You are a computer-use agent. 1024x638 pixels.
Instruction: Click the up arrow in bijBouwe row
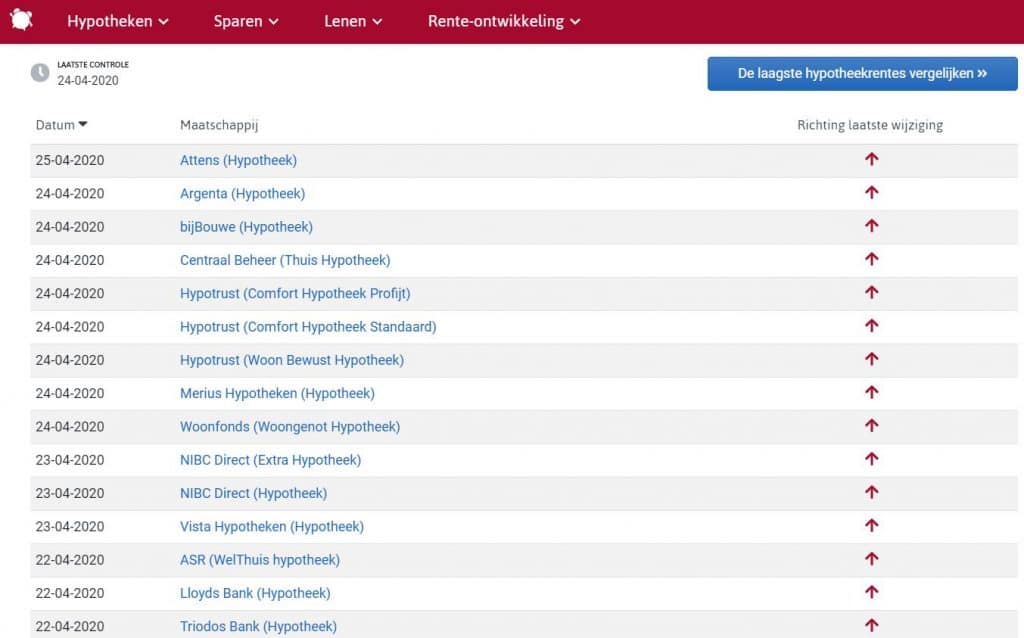[871, 226]
